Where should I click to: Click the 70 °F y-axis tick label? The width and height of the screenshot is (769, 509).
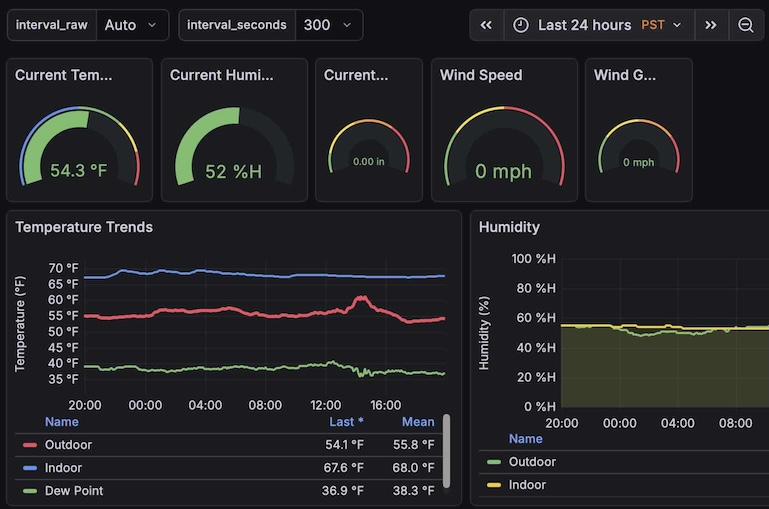pyautogui.click(x=63, y=268)
